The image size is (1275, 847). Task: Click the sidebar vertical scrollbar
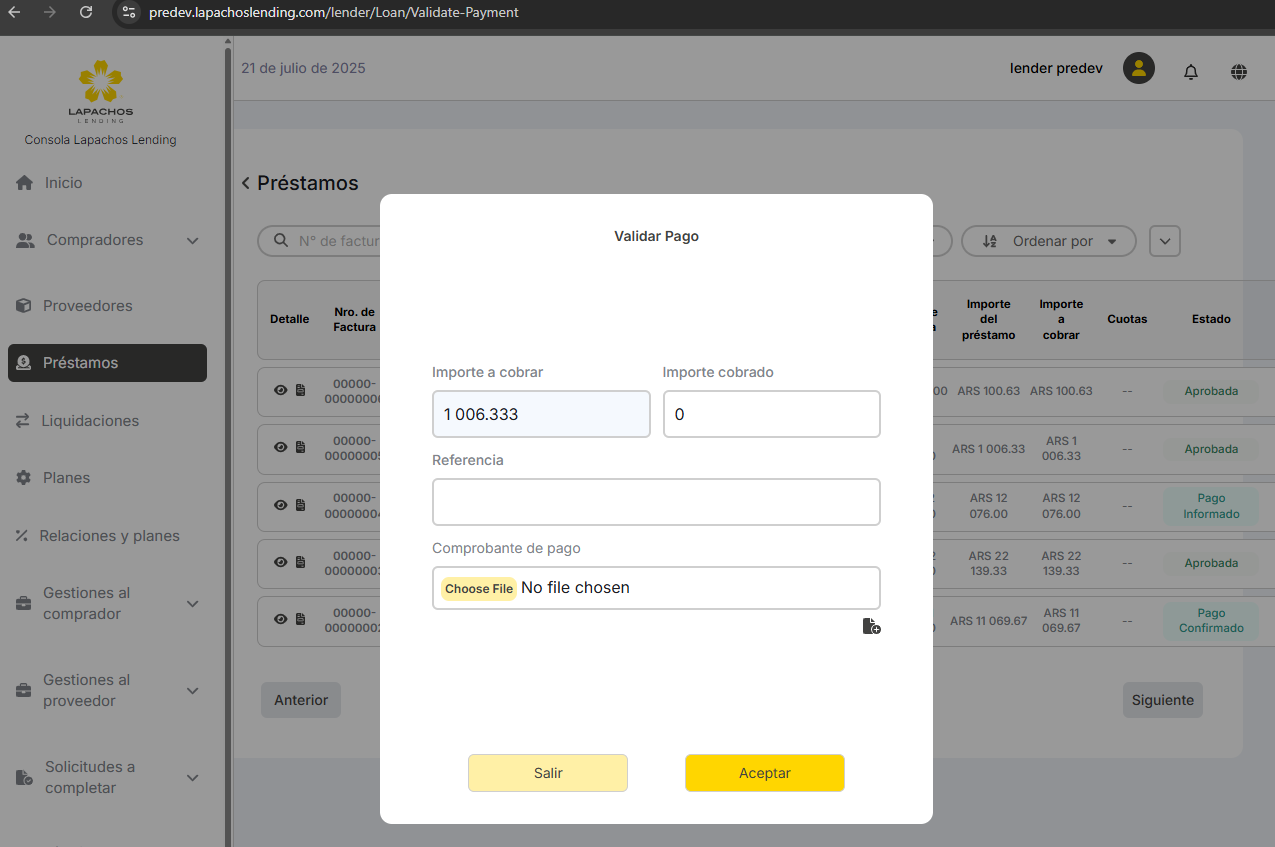coord(228,400)
